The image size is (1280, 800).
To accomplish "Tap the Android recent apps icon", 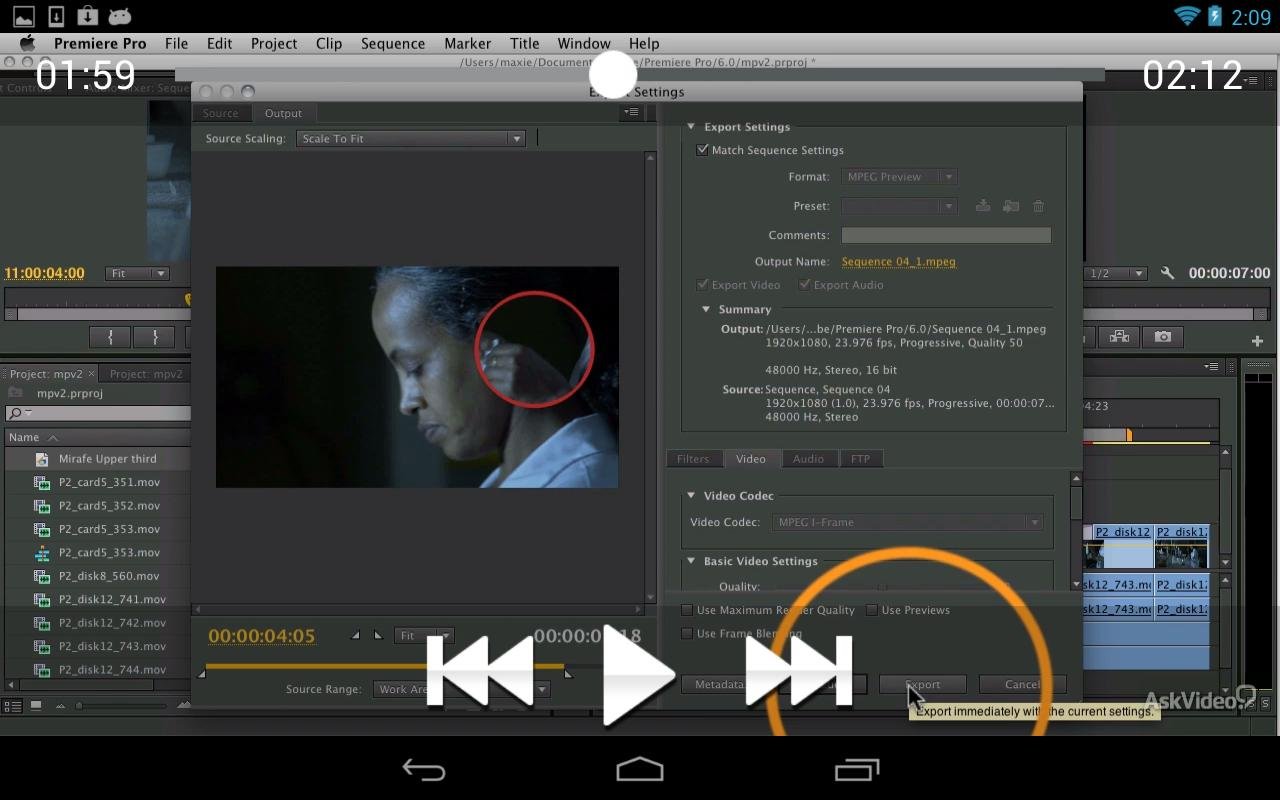I will point(857,769).
